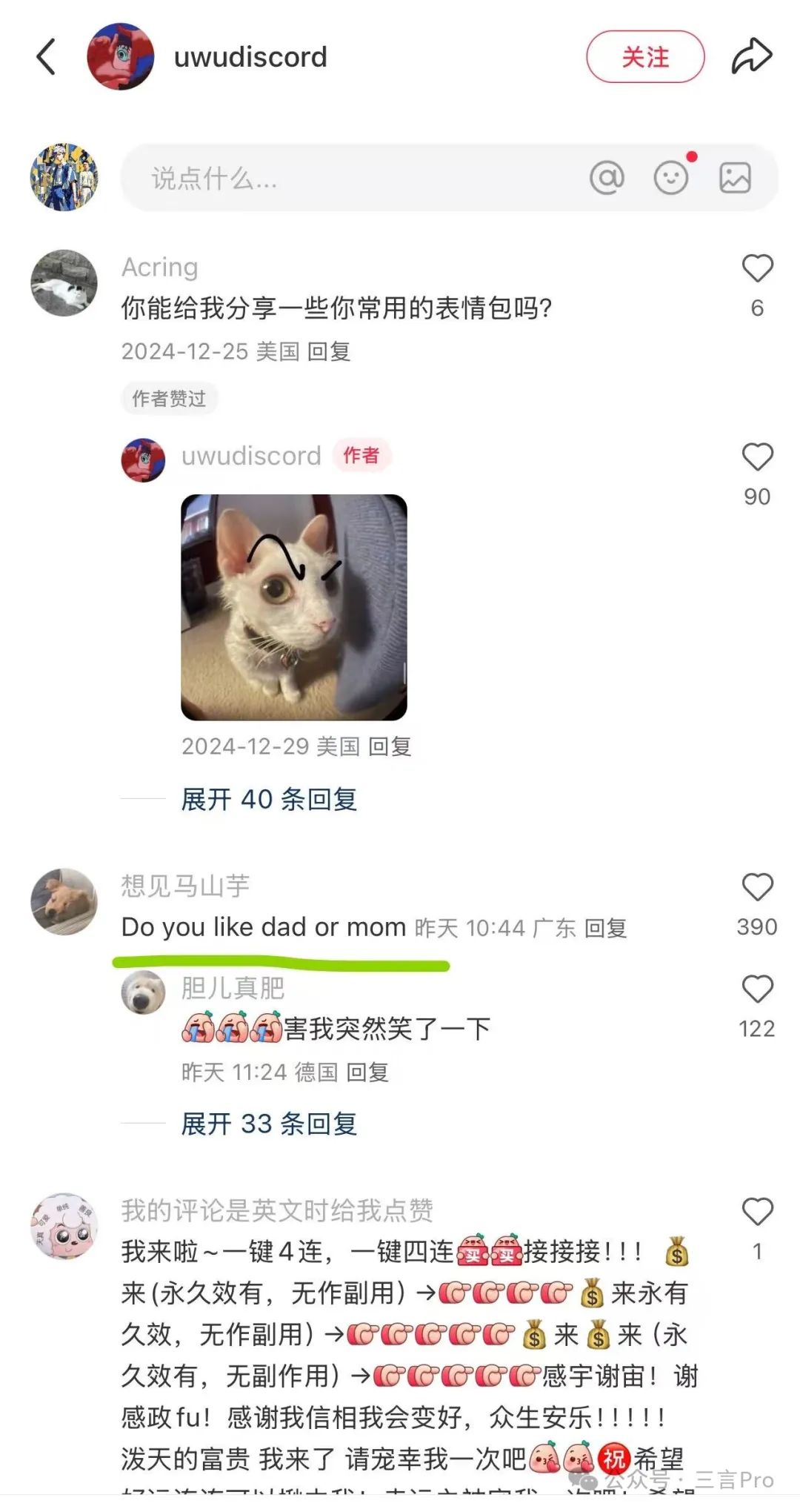This screenshot has width=800, height=1512.
Task: Tap avatar of 想见马山芋
Action: (64, 901)
